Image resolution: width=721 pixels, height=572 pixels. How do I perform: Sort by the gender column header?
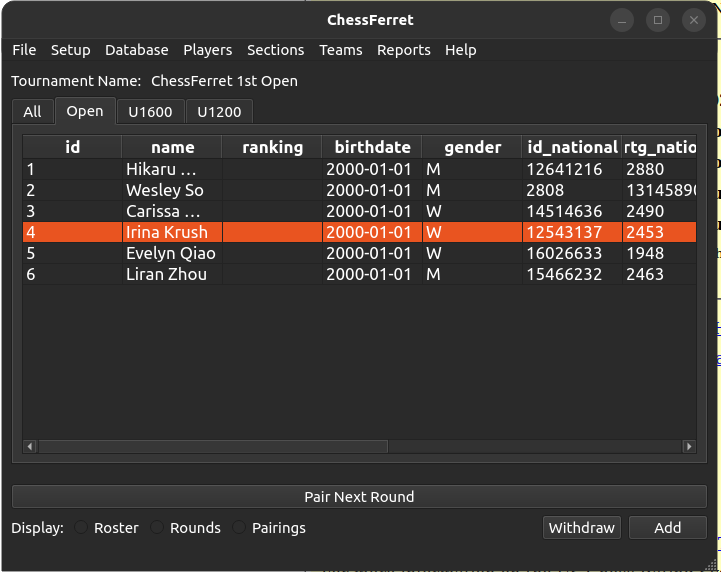(x=472, y=147)
